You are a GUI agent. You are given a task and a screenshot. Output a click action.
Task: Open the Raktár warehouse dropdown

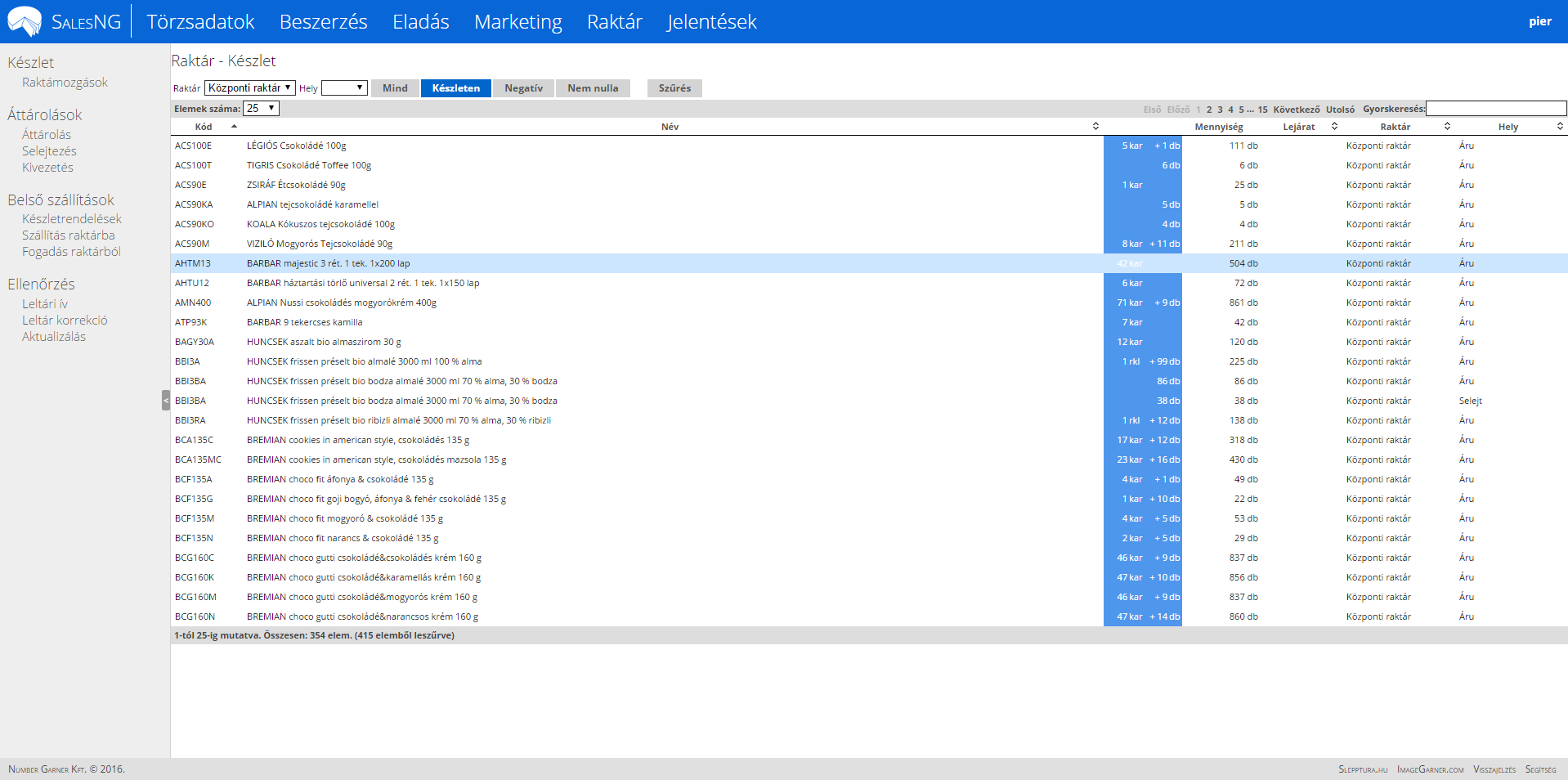click(250, 87)
